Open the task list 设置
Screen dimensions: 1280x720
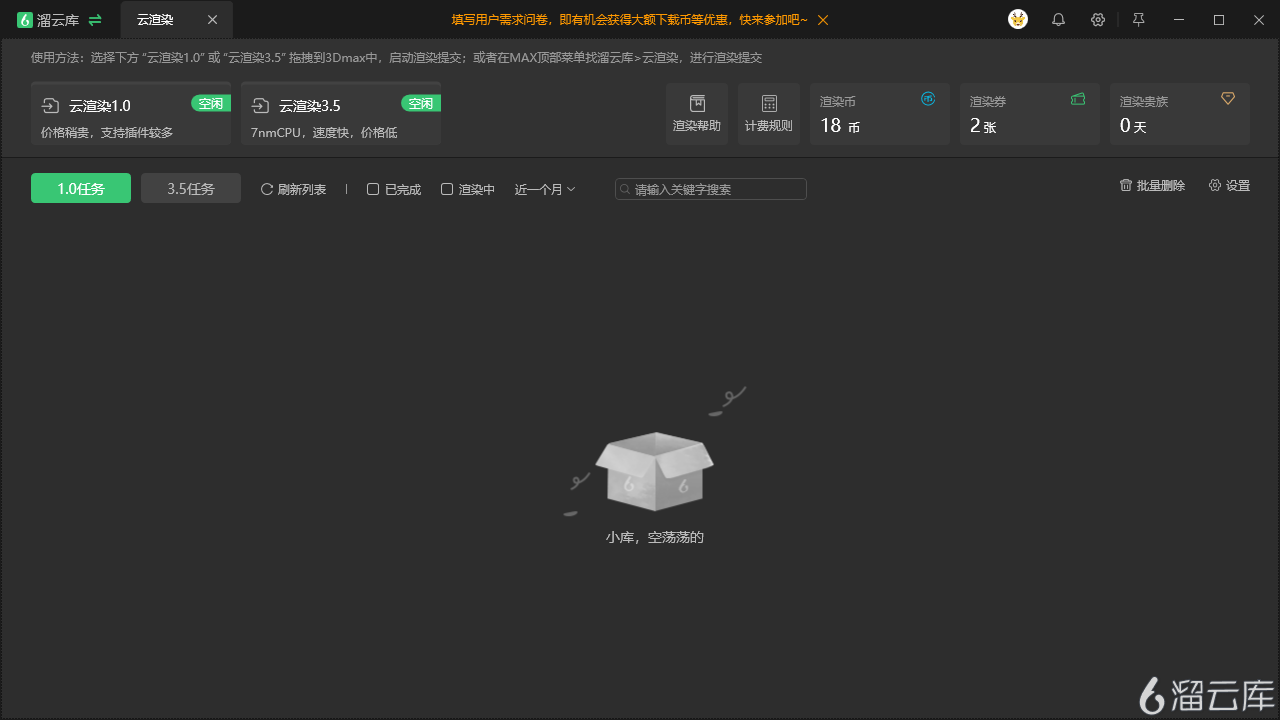point(1229,186)
